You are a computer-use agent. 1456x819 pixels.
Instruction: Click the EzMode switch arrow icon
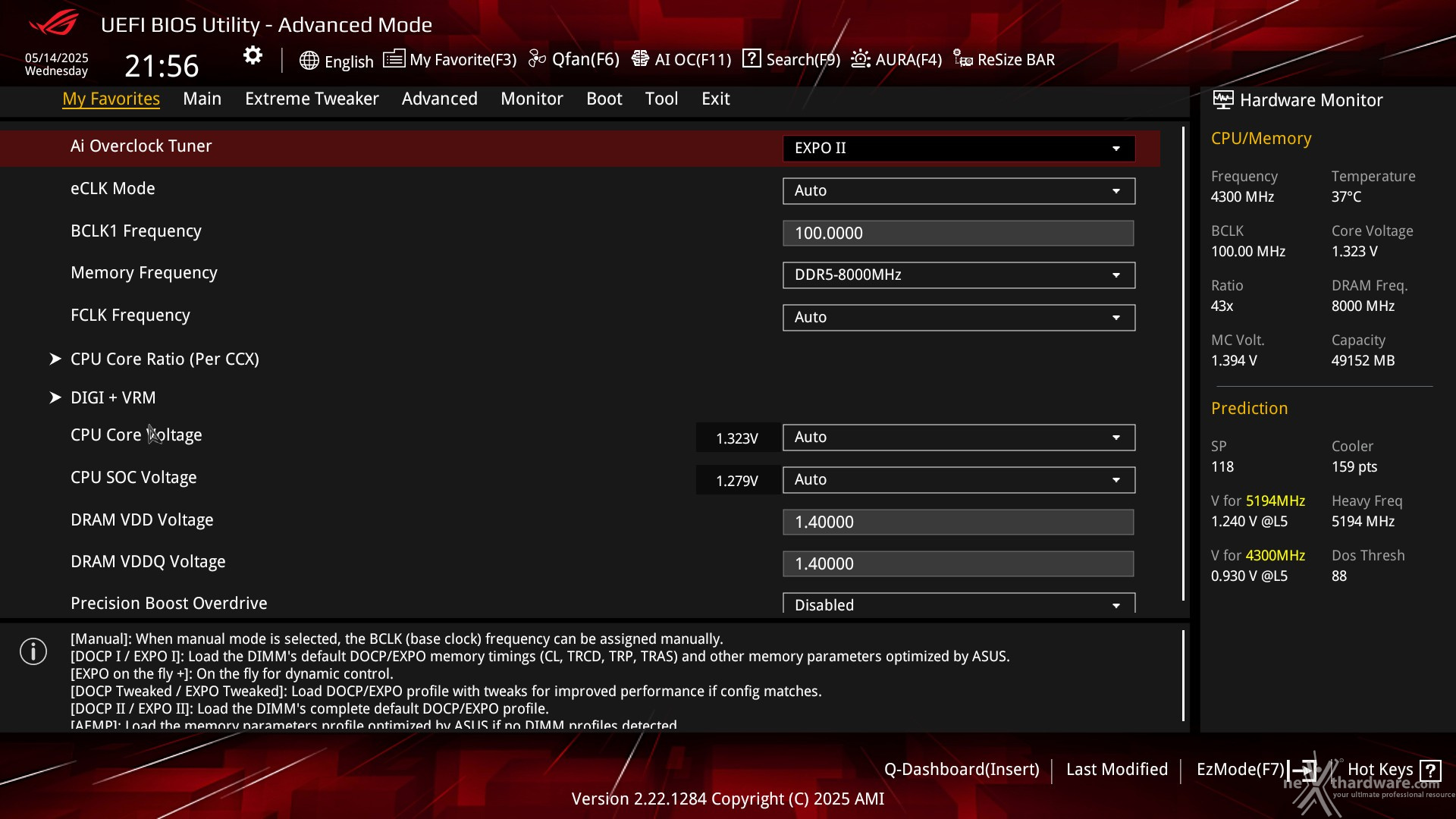1301,770
